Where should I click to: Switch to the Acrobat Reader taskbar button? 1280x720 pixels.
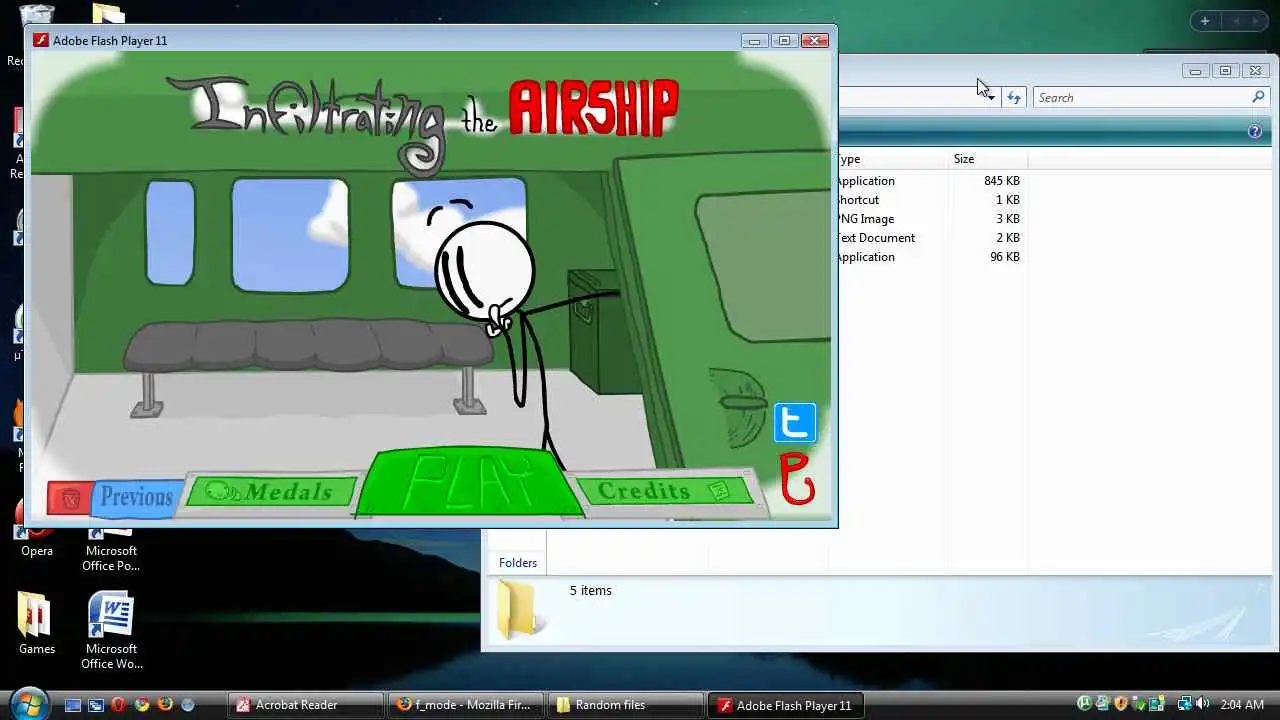pyautogui.click(x=306, y=705)
